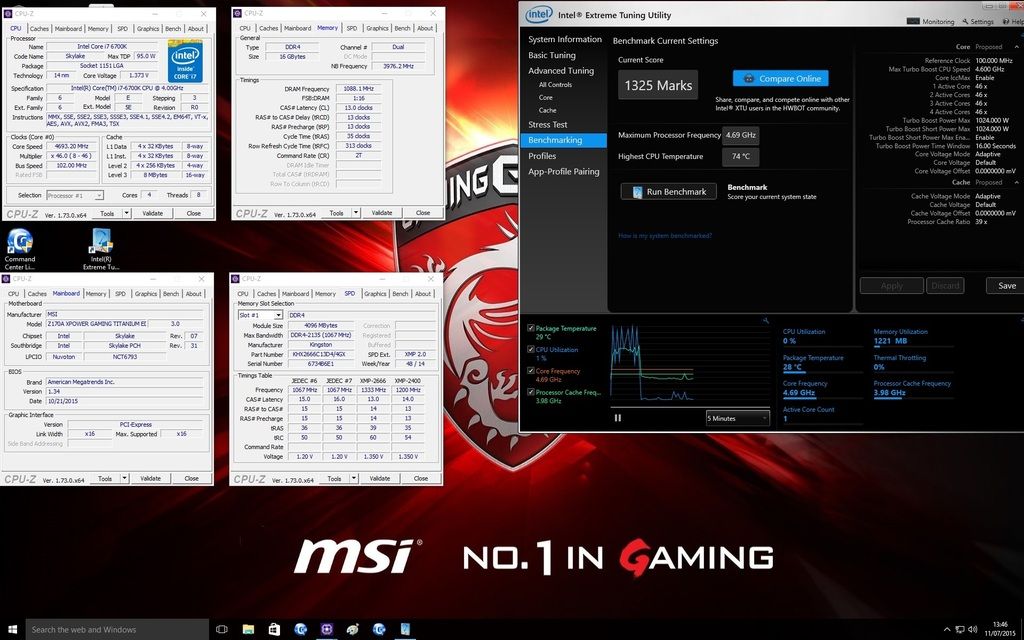Click the network icon in system tray
The image size is (1024, 640).
(x=959, y=630)
